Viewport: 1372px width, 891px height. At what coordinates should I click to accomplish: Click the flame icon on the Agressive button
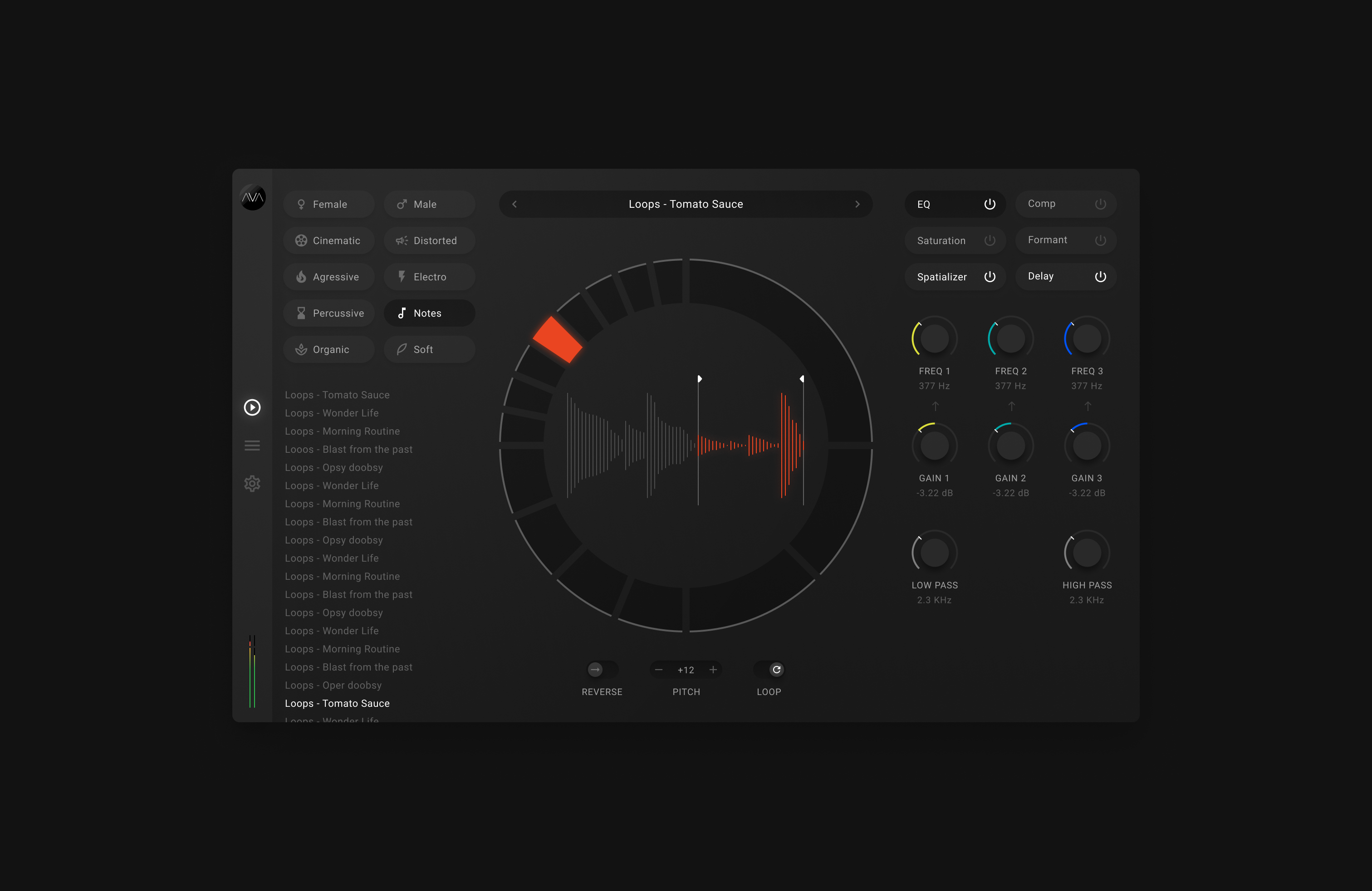pos(302,277)
